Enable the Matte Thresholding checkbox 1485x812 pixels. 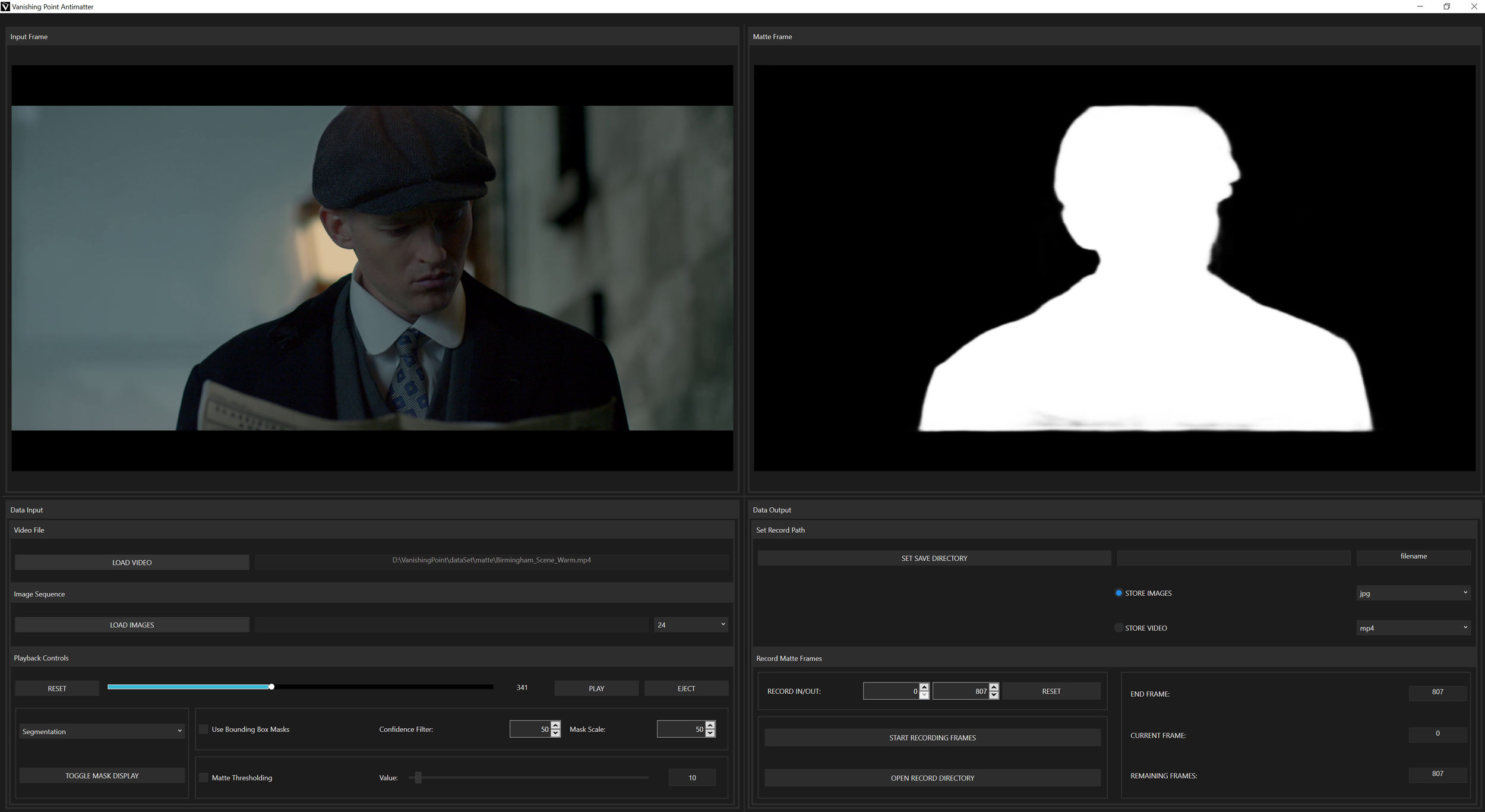tap(204, 778)
